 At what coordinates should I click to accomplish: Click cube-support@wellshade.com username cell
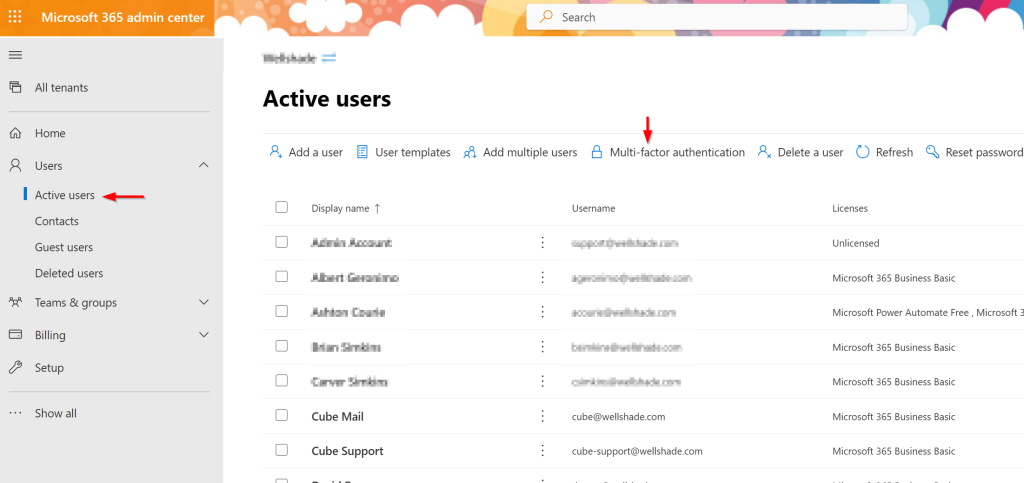[x=637, y=451]
